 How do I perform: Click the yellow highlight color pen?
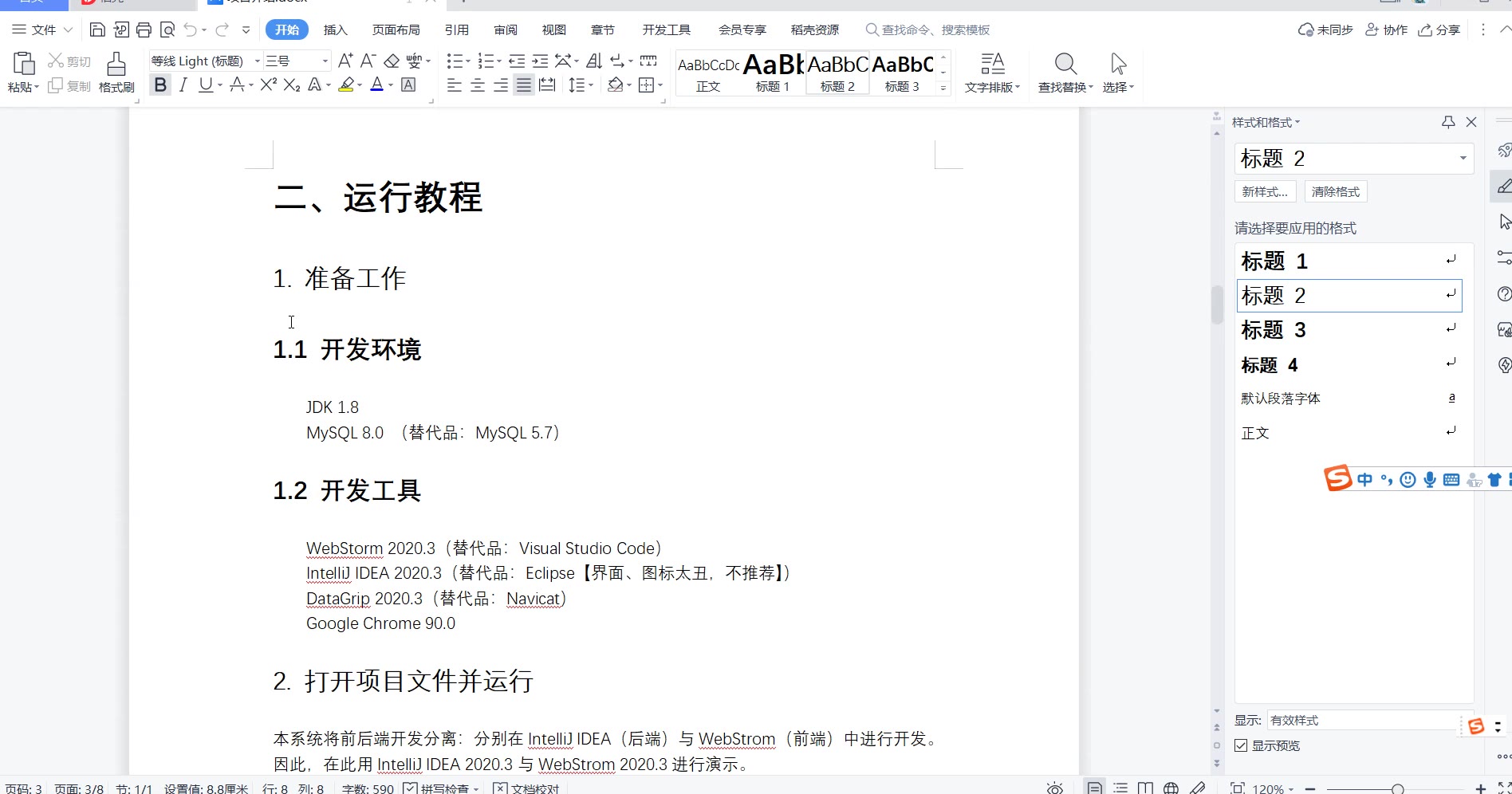[x=346, y=85]
